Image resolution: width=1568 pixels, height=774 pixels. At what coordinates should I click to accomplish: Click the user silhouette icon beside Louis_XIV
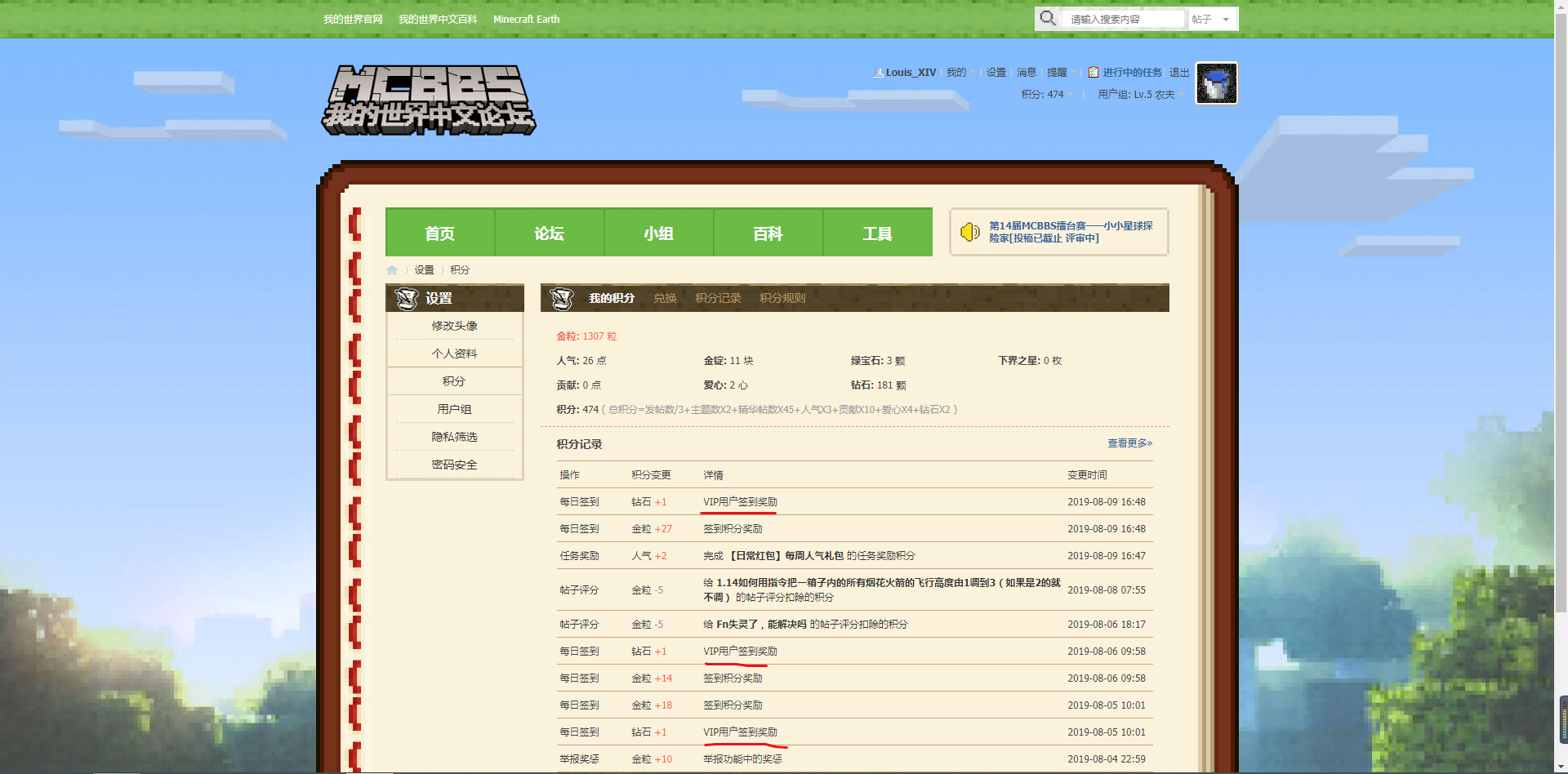(x=878, y=73)
